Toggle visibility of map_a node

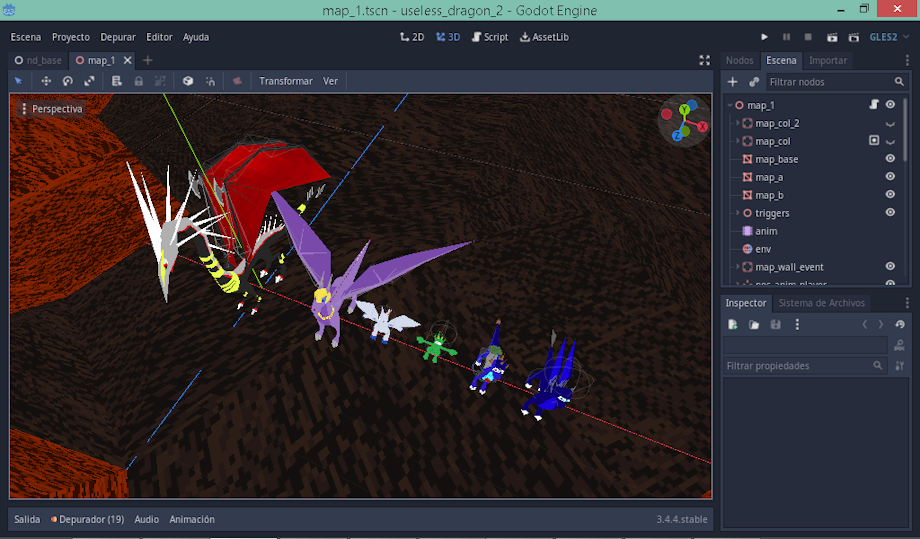click(x=890, y=177)
